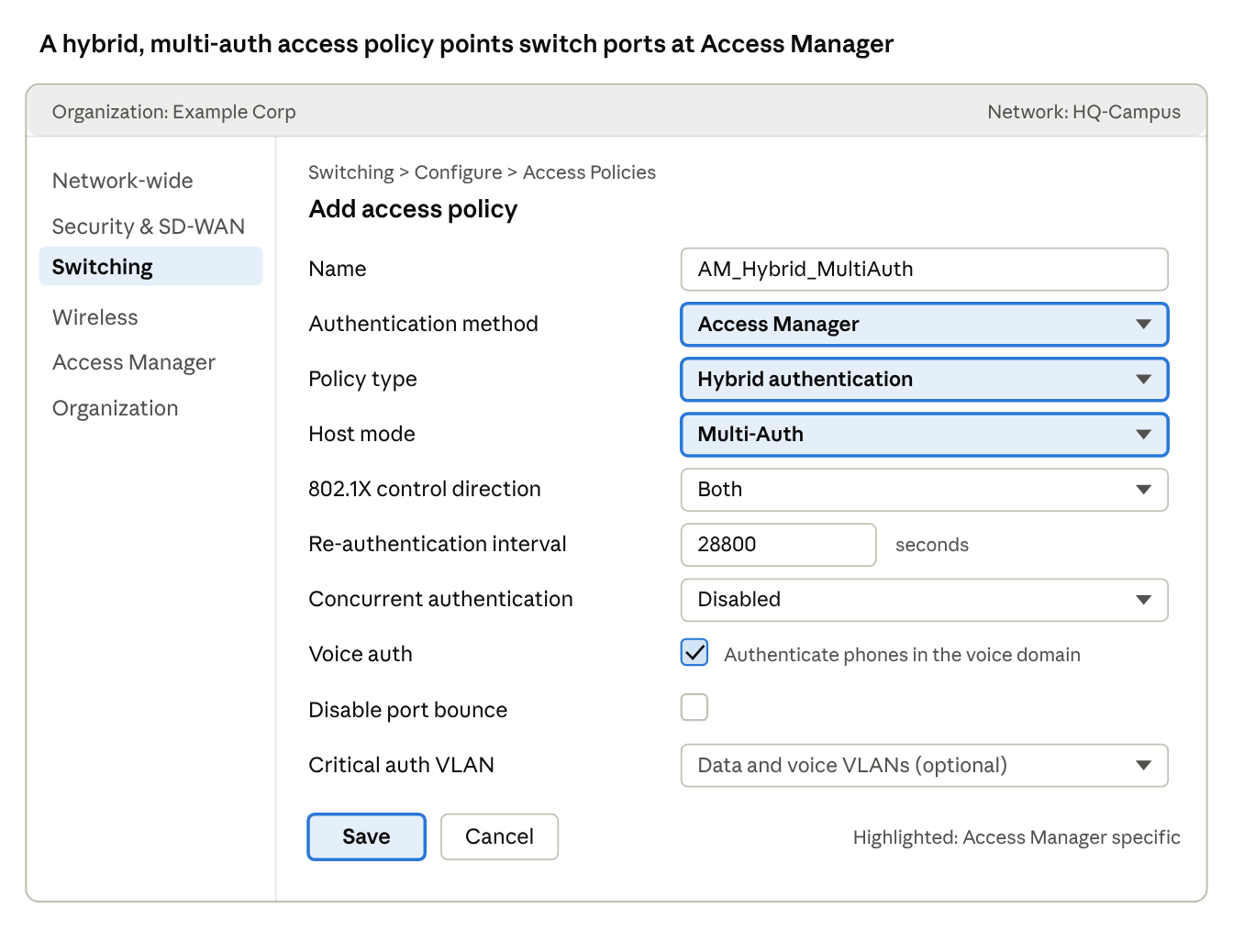Click the Access Policies breadcrumb
Image resolution: width=1233 pixels, height=952 pixels.
coord(589,172)
